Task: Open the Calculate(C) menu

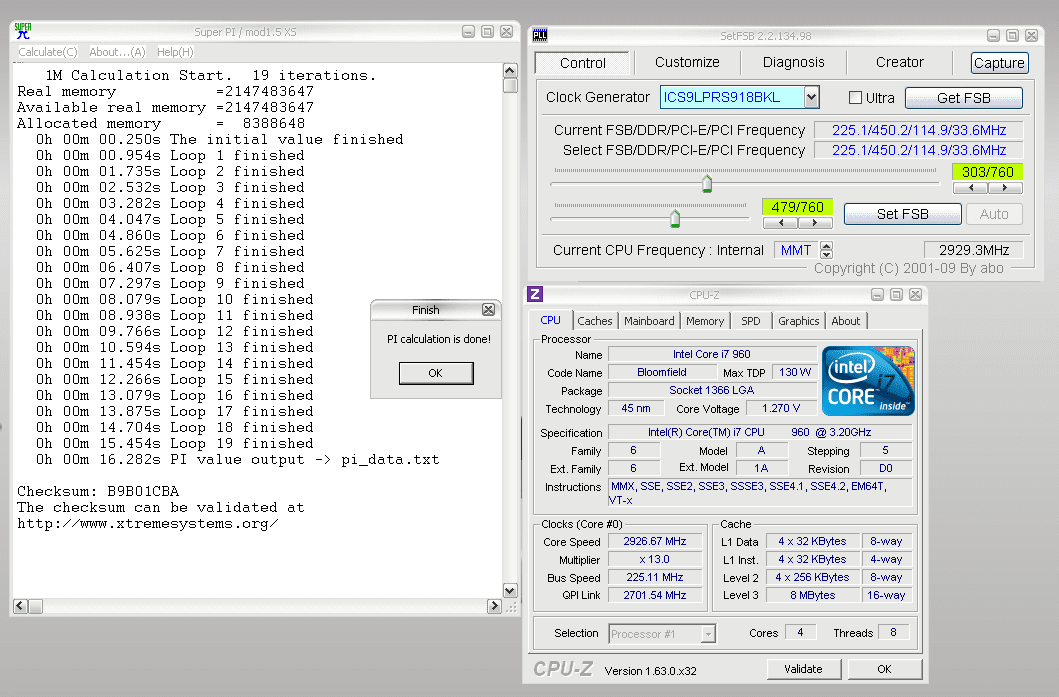Action: pyautogui.click(x=47, y=52)
